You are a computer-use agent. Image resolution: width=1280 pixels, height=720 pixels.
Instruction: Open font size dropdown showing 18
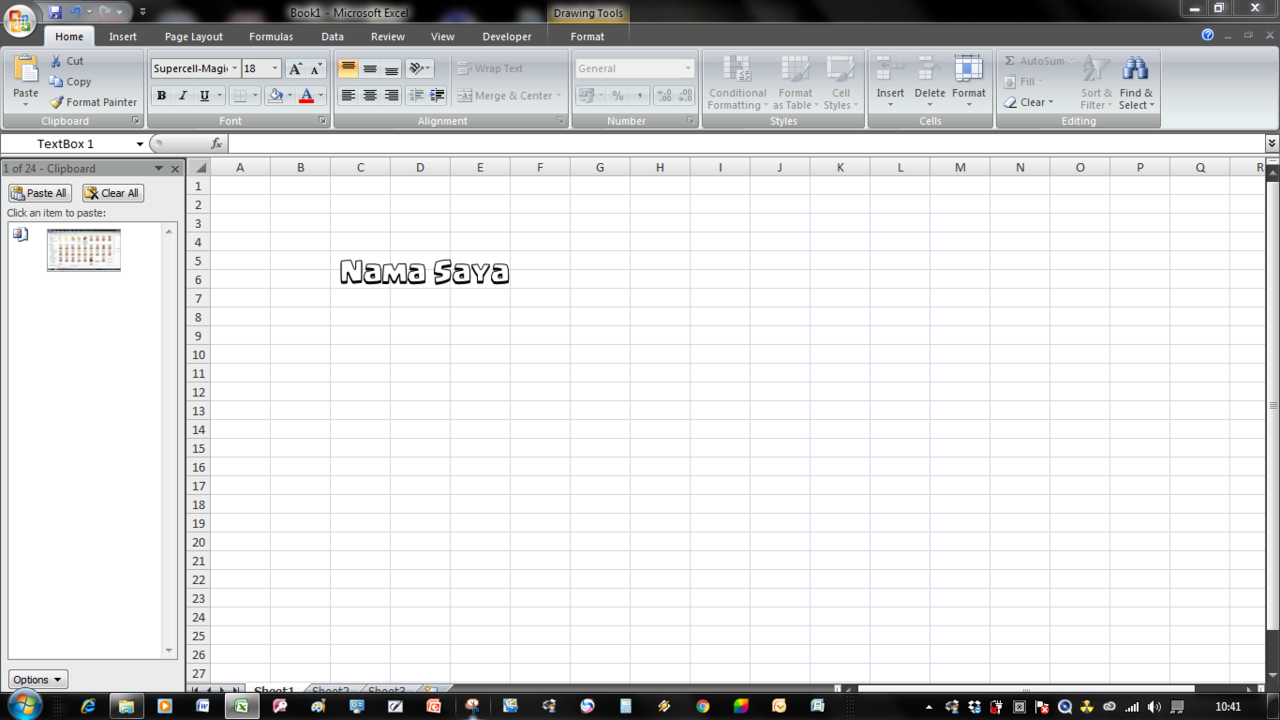click(x=275, y=69)
